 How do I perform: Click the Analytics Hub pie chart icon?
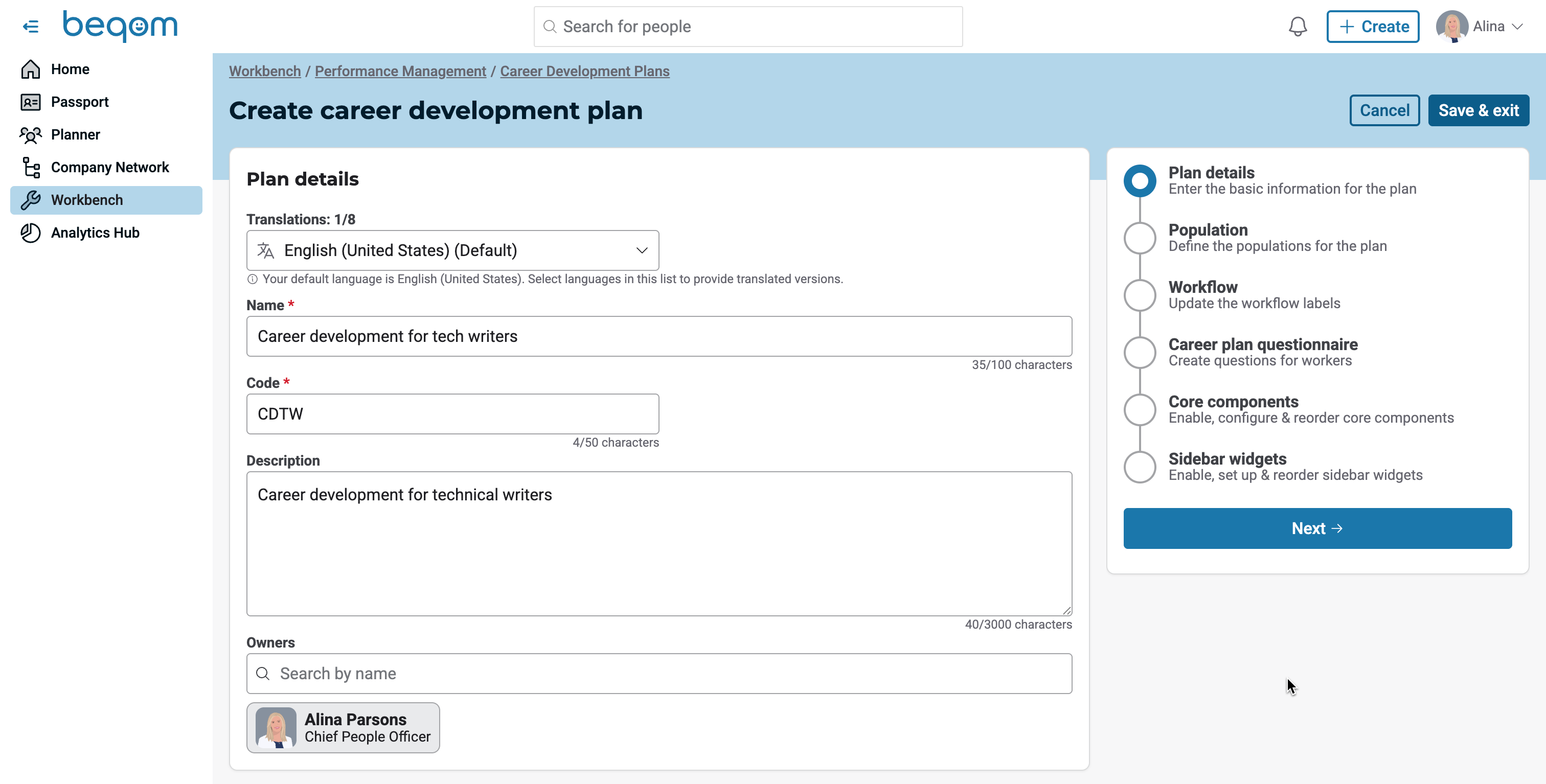click(31, 233)
